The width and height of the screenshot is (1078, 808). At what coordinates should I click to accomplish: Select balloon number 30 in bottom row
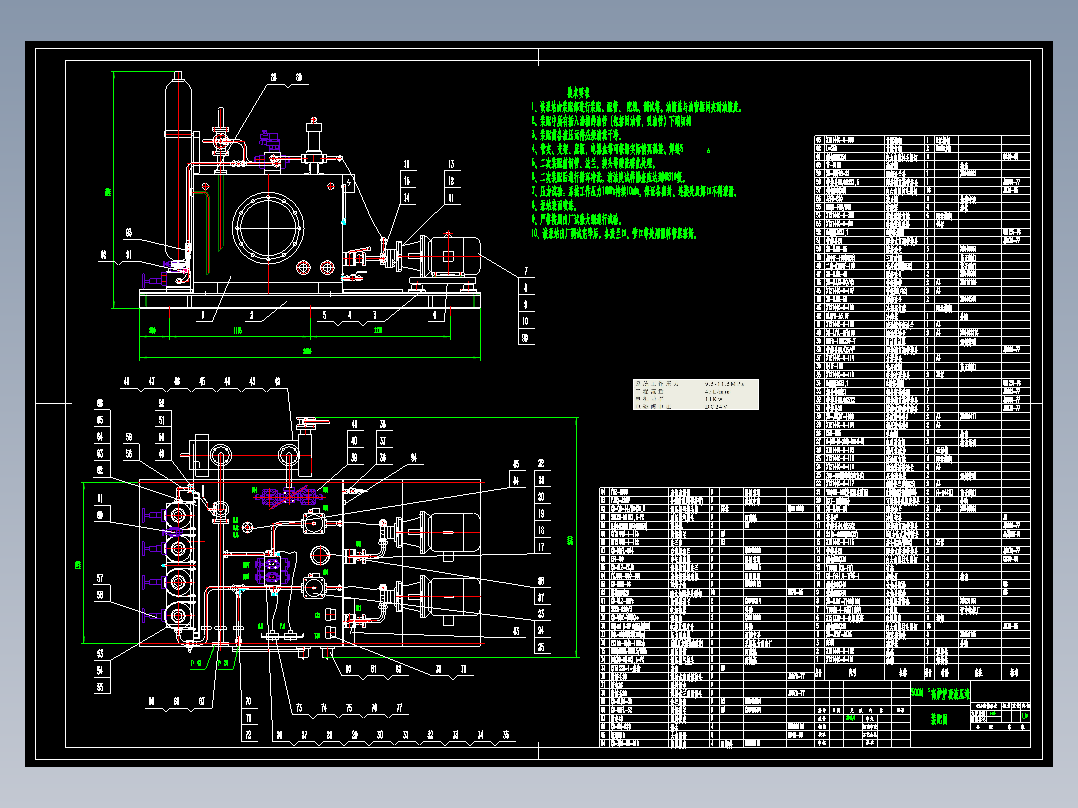[380, 735]
